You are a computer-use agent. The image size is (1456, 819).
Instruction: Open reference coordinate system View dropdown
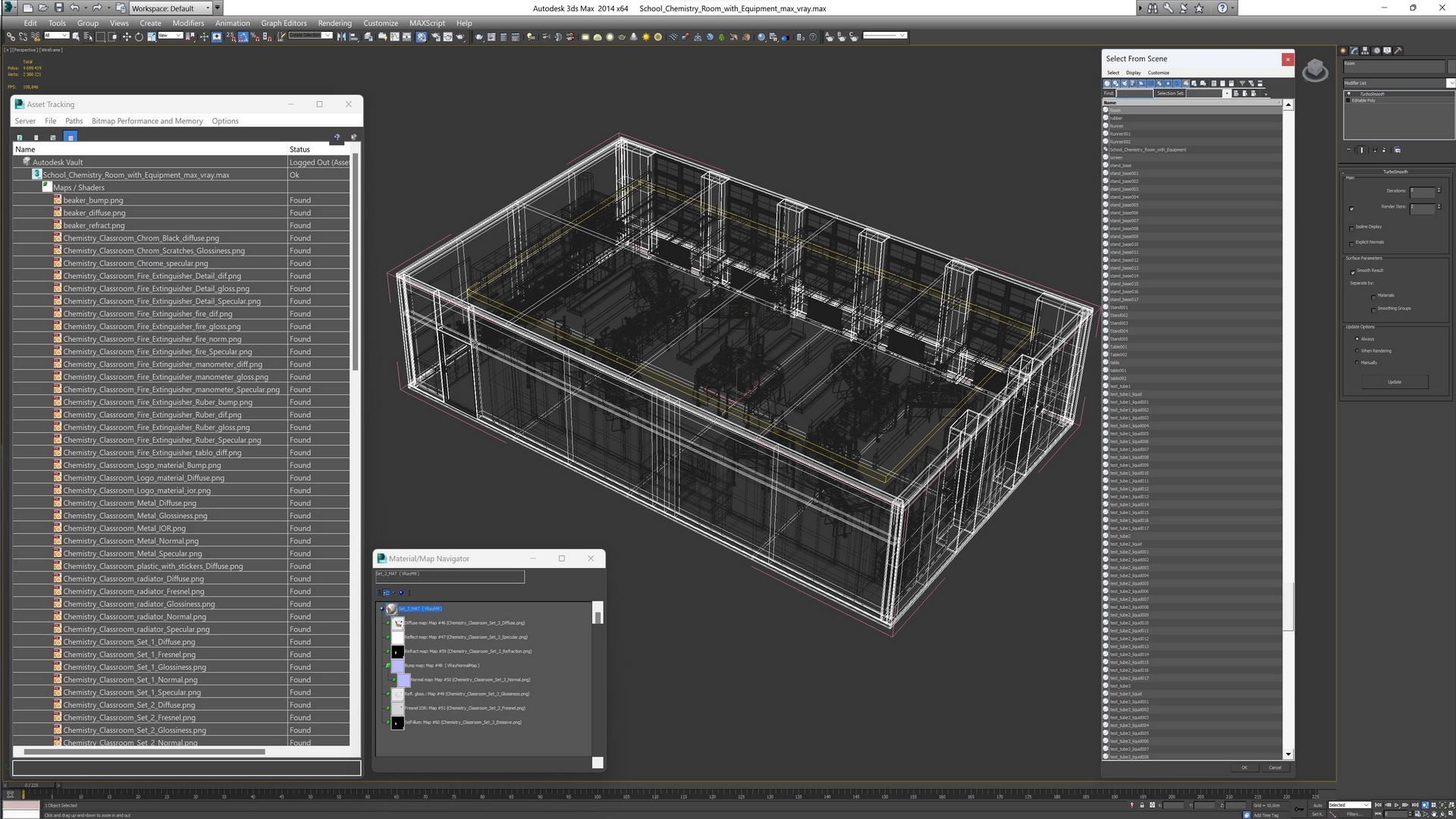tap(171, 36)
